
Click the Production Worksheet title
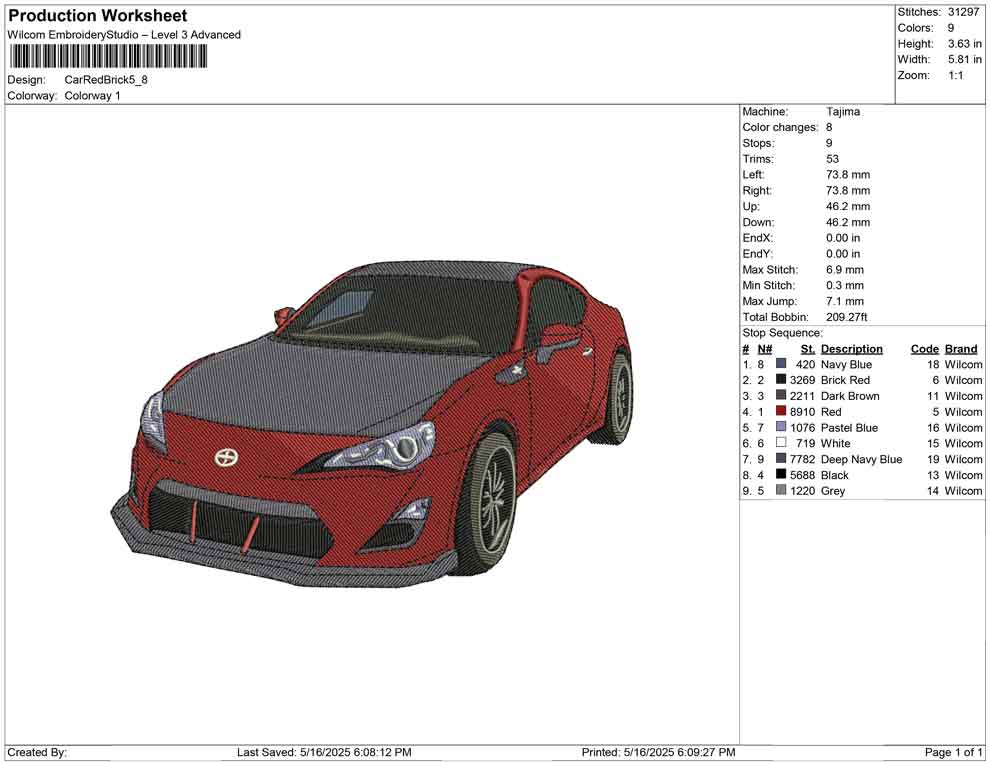point(98,16)
